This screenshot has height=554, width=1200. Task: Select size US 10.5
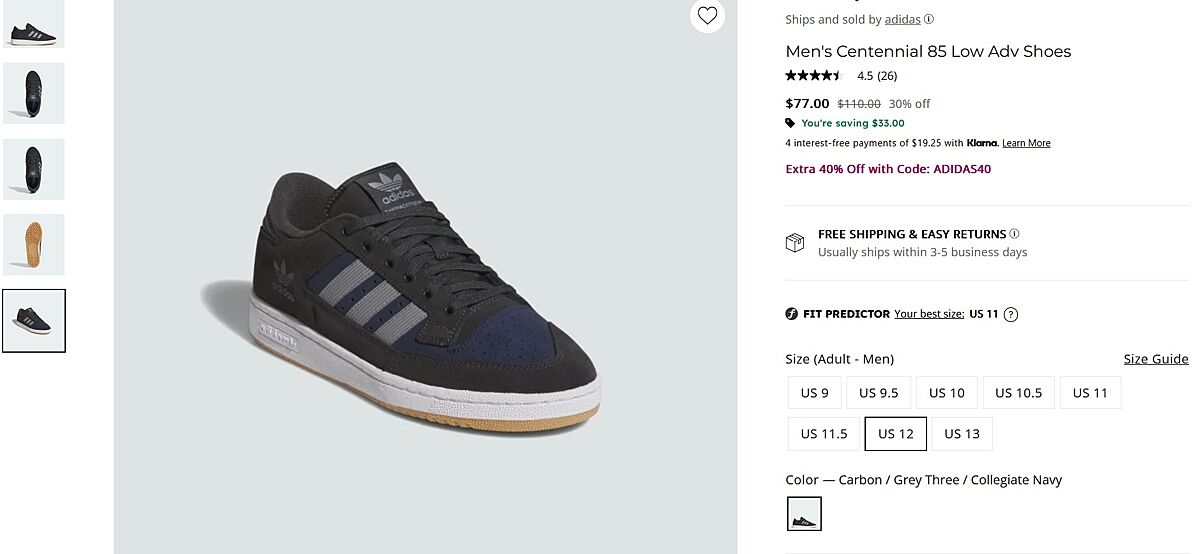click(x=1018, y=393)
